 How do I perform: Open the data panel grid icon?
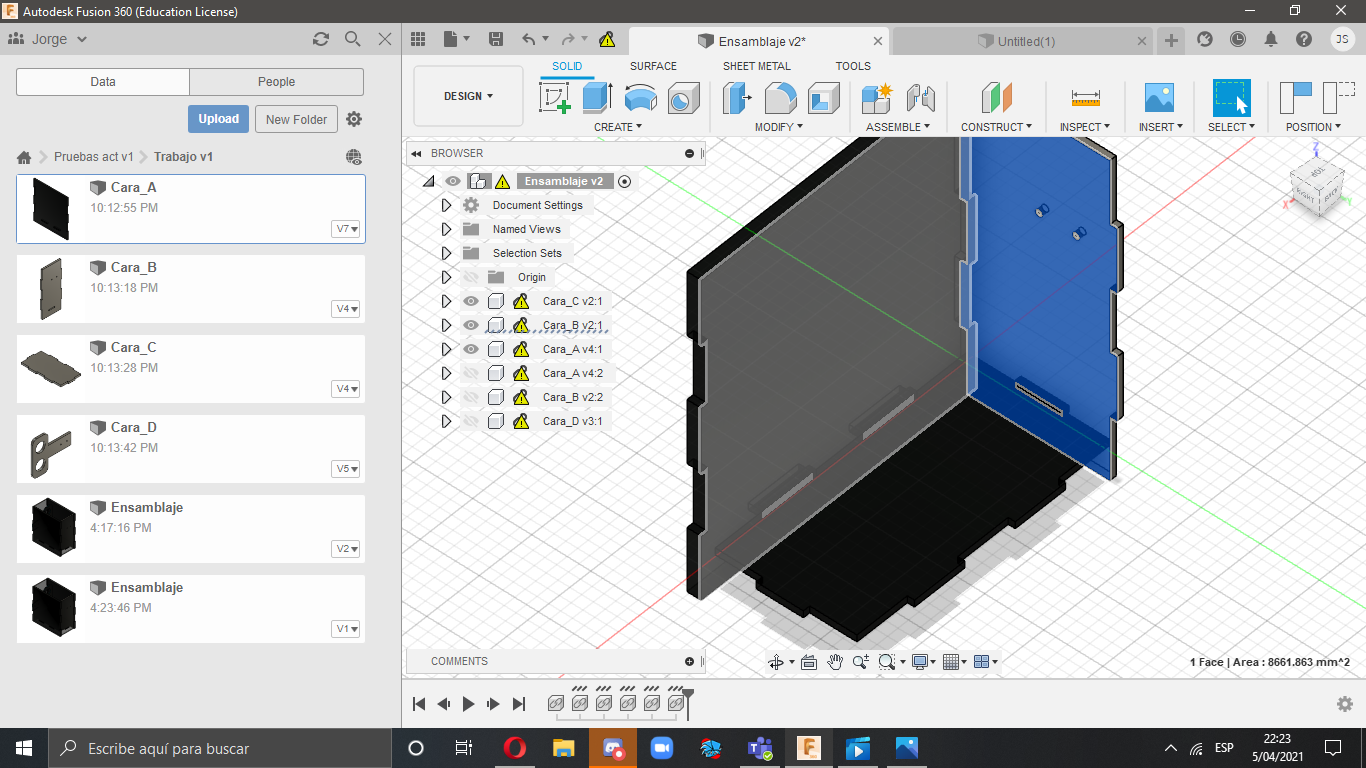418,39
